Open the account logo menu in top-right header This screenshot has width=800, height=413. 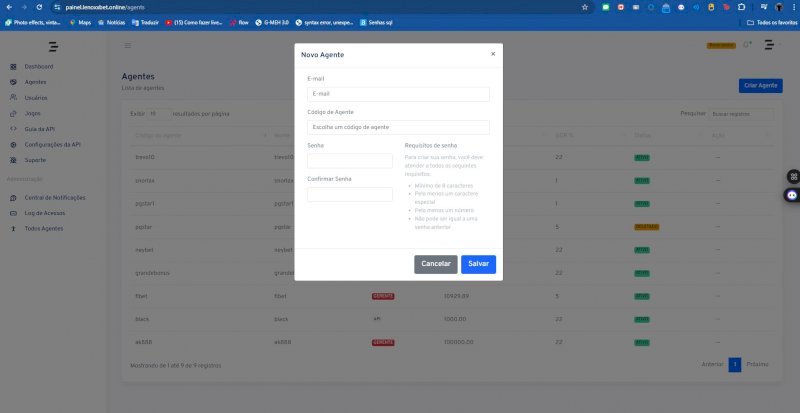pyautogui.click(x=769, y=45)
